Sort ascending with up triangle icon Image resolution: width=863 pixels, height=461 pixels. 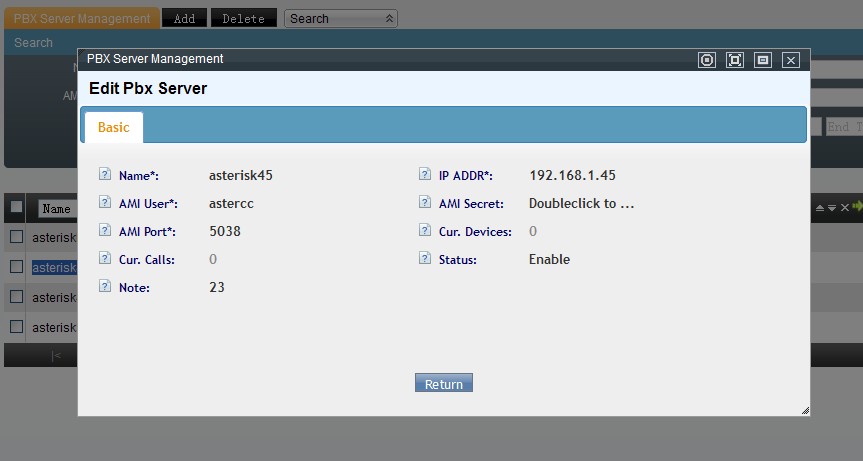[820, 207]
